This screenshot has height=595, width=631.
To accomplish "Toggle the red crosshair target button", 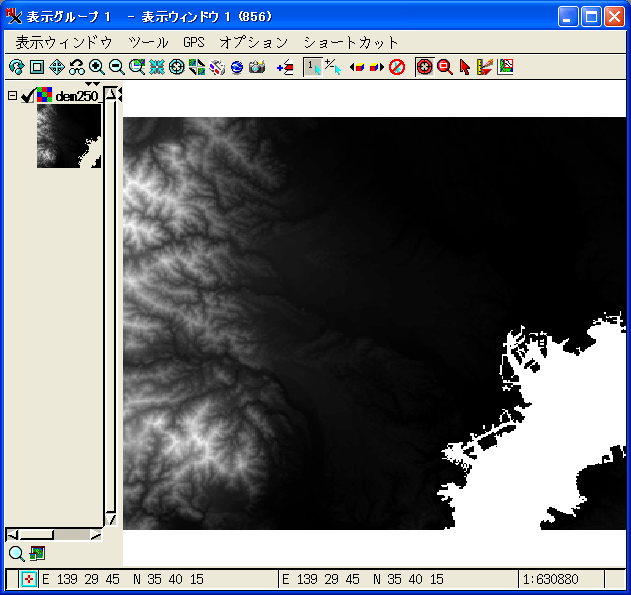I will click(425, 67).
